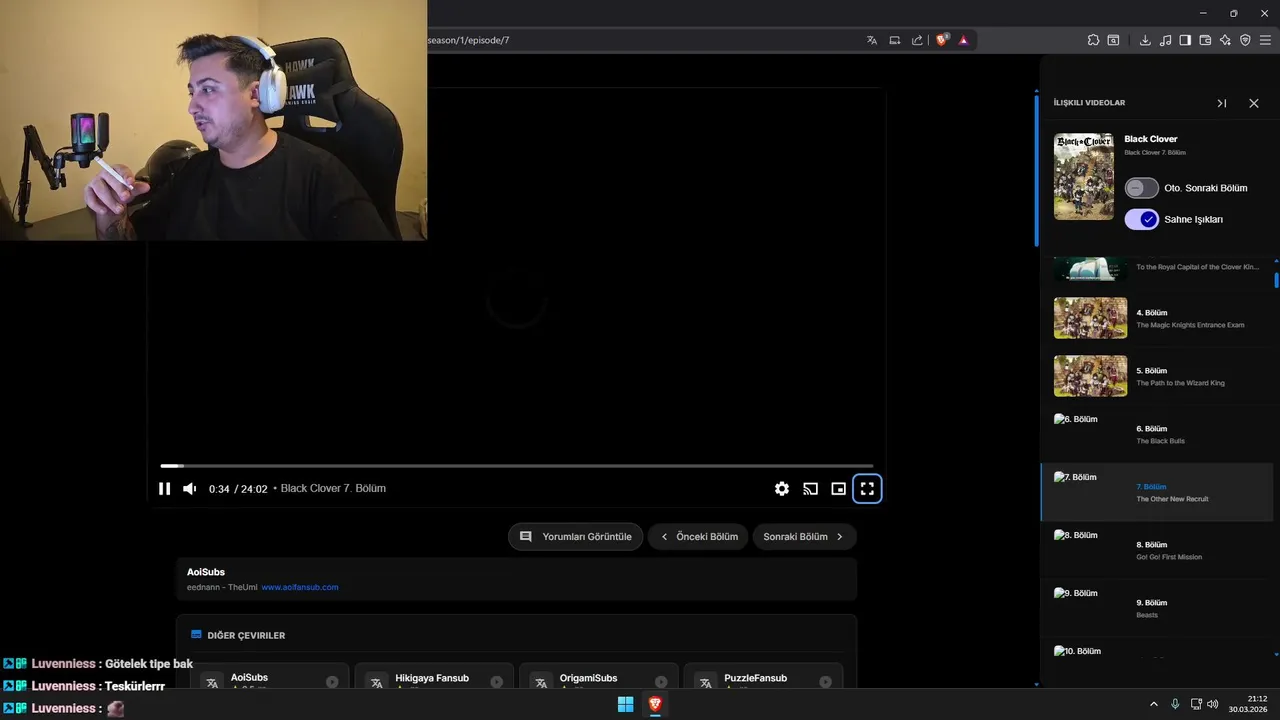
Task: Open Leo AI sparkle icon
Action: pos(1225,40)
